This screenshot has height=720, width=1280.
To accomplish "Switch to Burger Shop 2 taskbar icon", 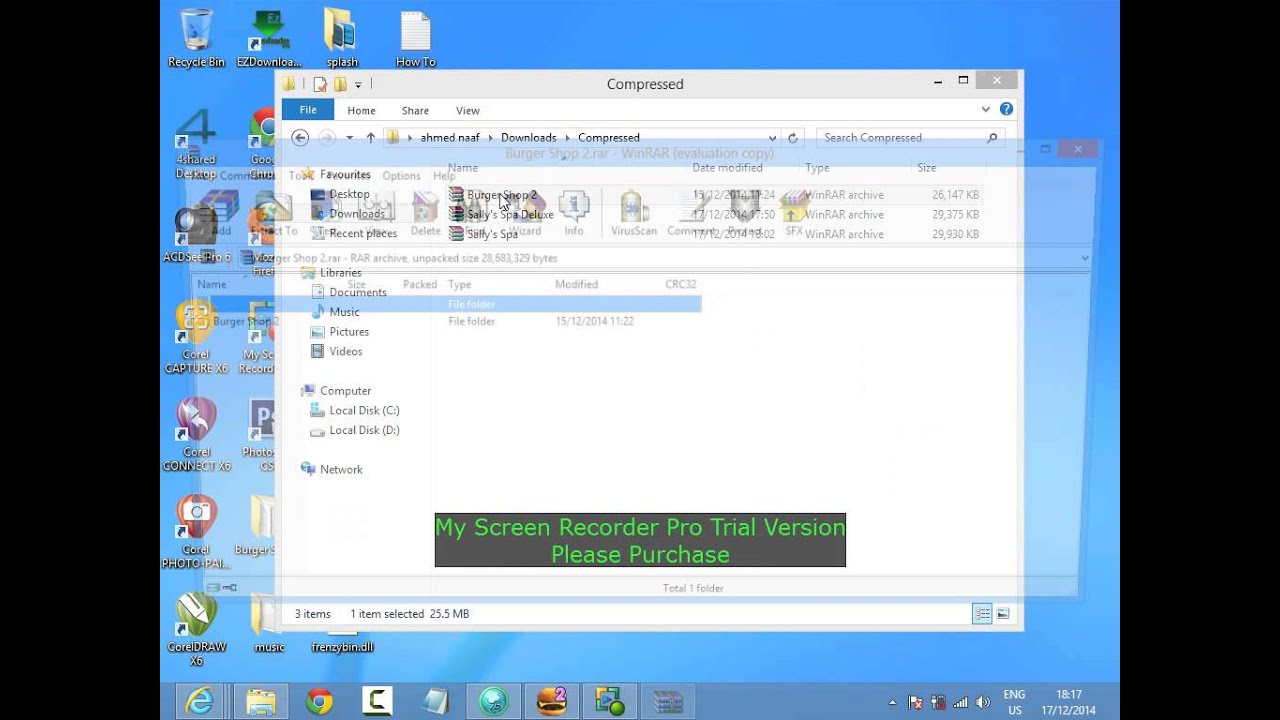I will click(551, 702).
